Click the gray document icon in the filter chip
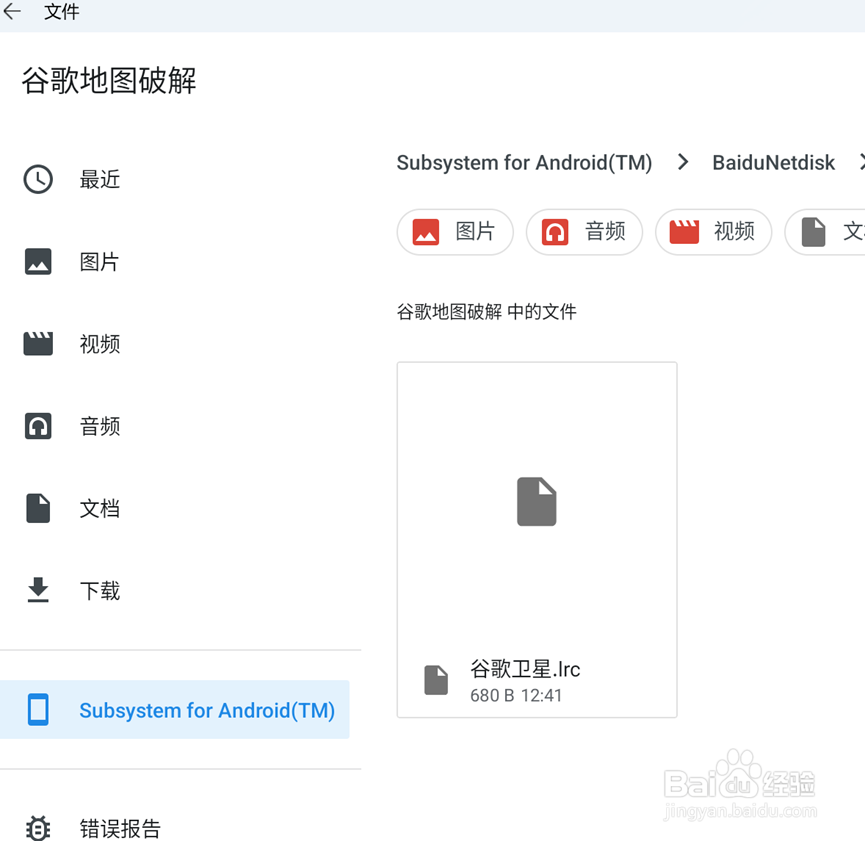The height and width of the screenshot is (841, 865). point(814,232)
